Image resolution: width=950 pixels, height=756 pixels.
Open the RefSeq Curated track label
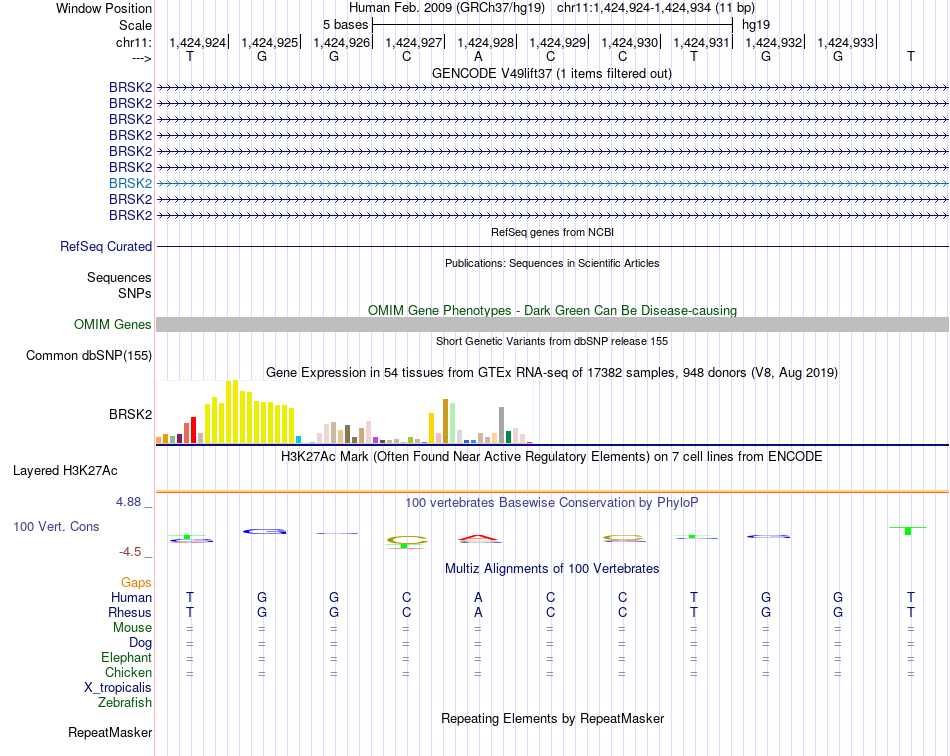(x=106, y=247)
